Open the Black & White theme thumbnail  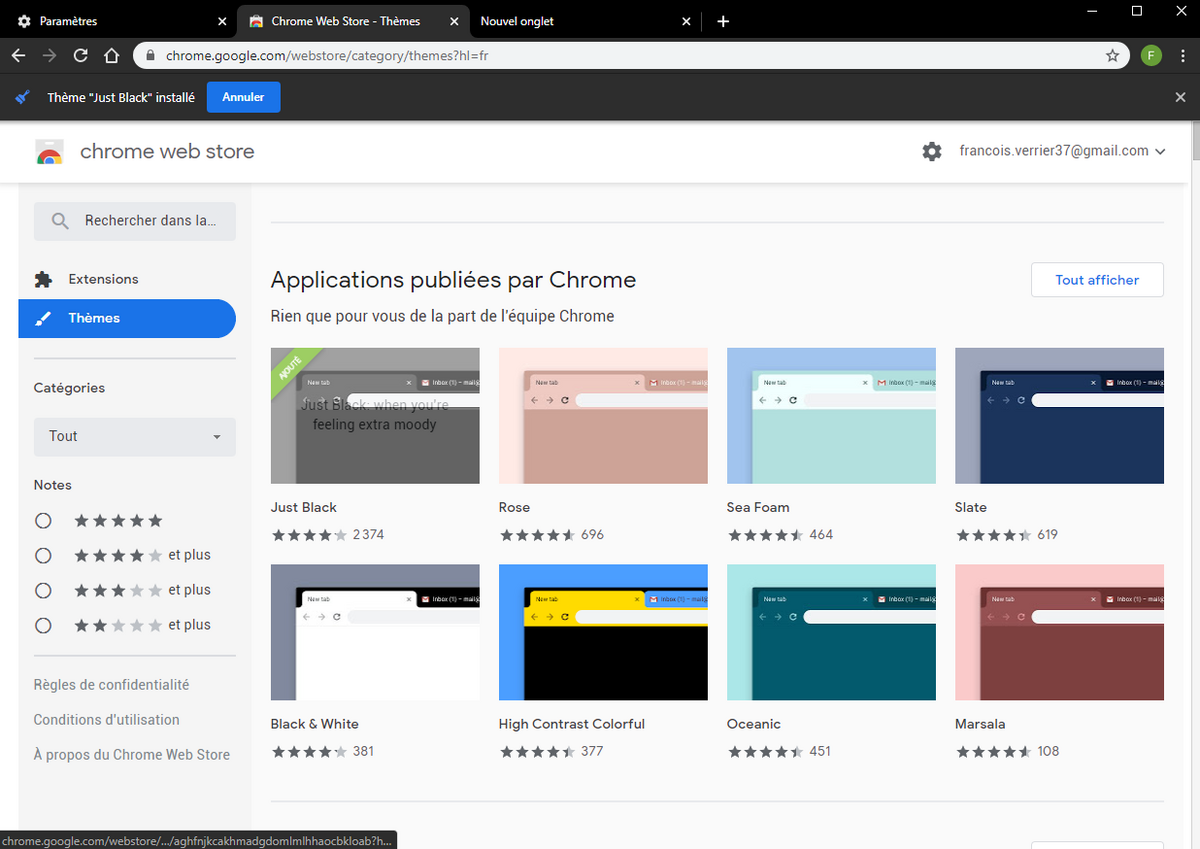(375, 632)
